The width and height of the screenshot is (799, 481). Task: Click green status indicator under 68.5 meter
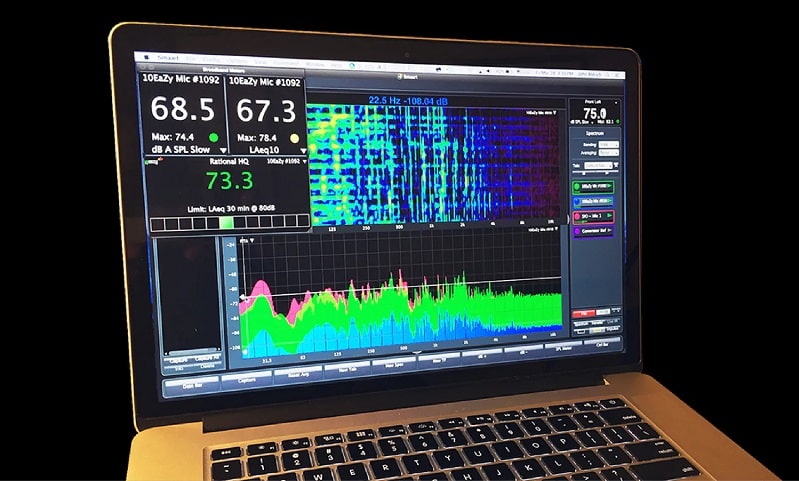coord(214,137)
